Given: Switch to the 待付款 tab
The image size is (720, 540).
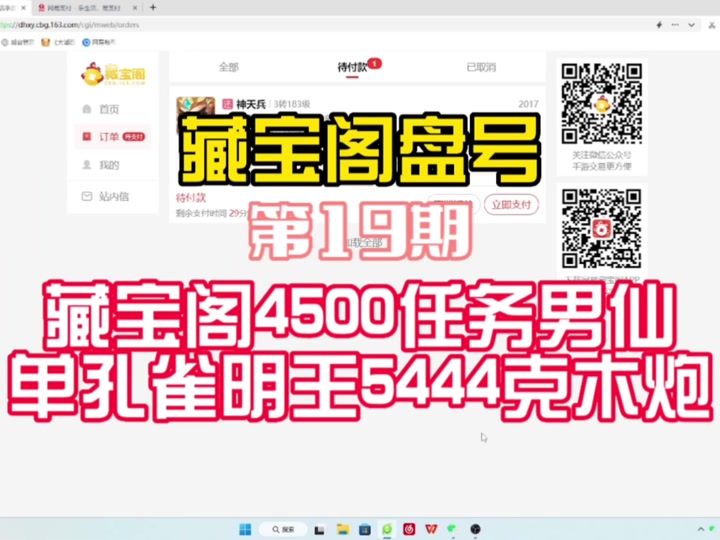Looking at the screenshot, I should (x=352, y=68).
